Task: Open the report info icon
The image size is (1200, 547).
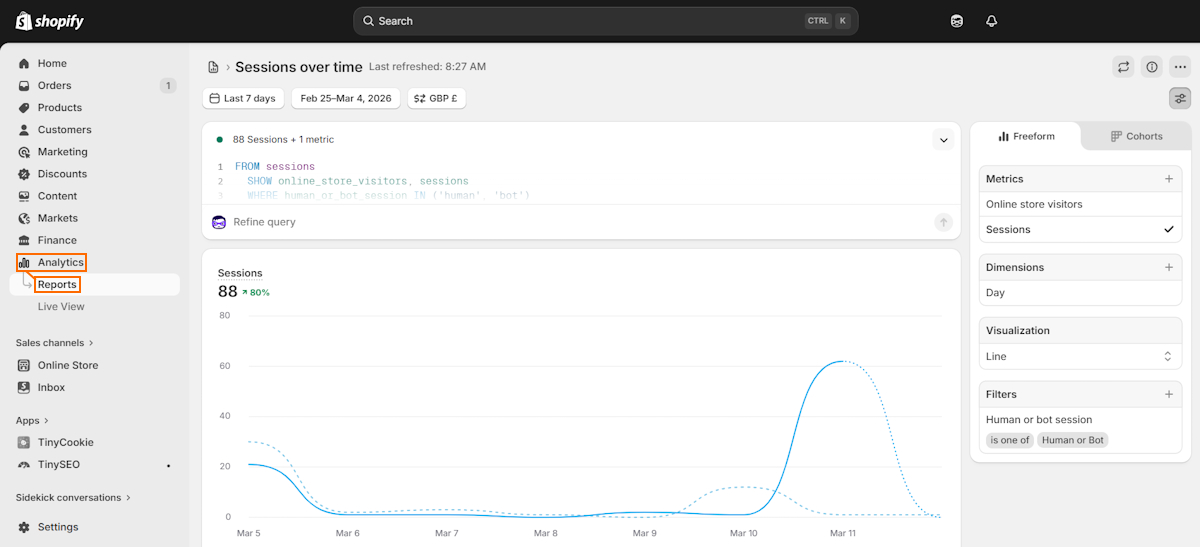Action: [x=1152, y=67]
